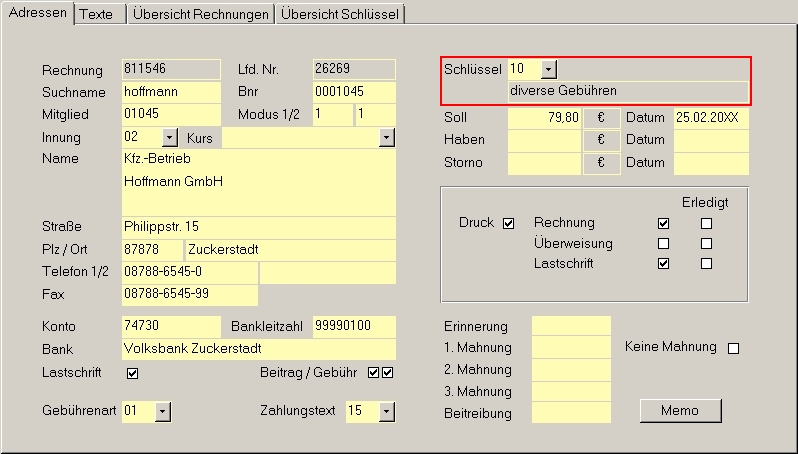Open the Gebührenart dropdown
The height and width of the screenshot is (454, 798).
click(x=163, y=411)
